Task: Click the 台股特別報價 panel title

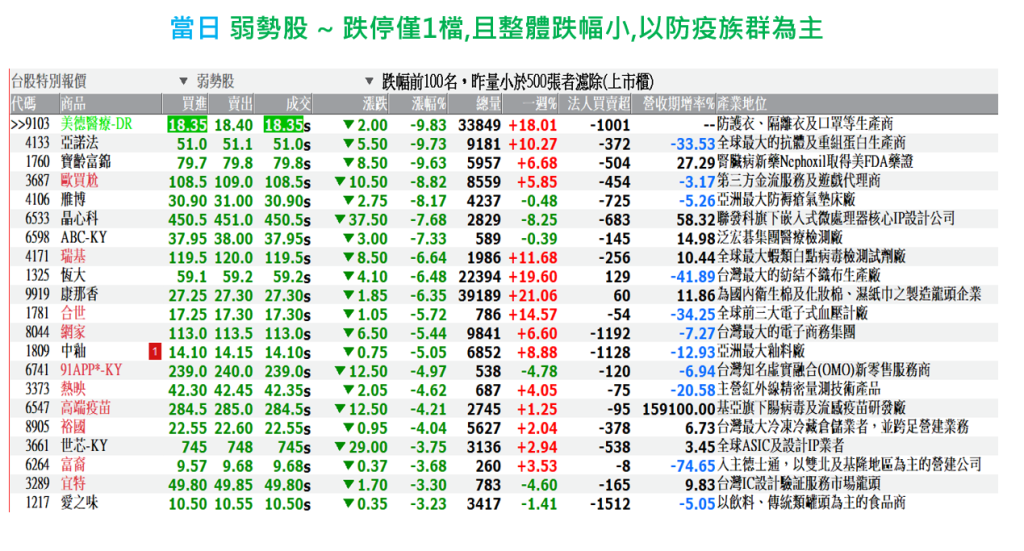Action: click(x=48, y=81)
